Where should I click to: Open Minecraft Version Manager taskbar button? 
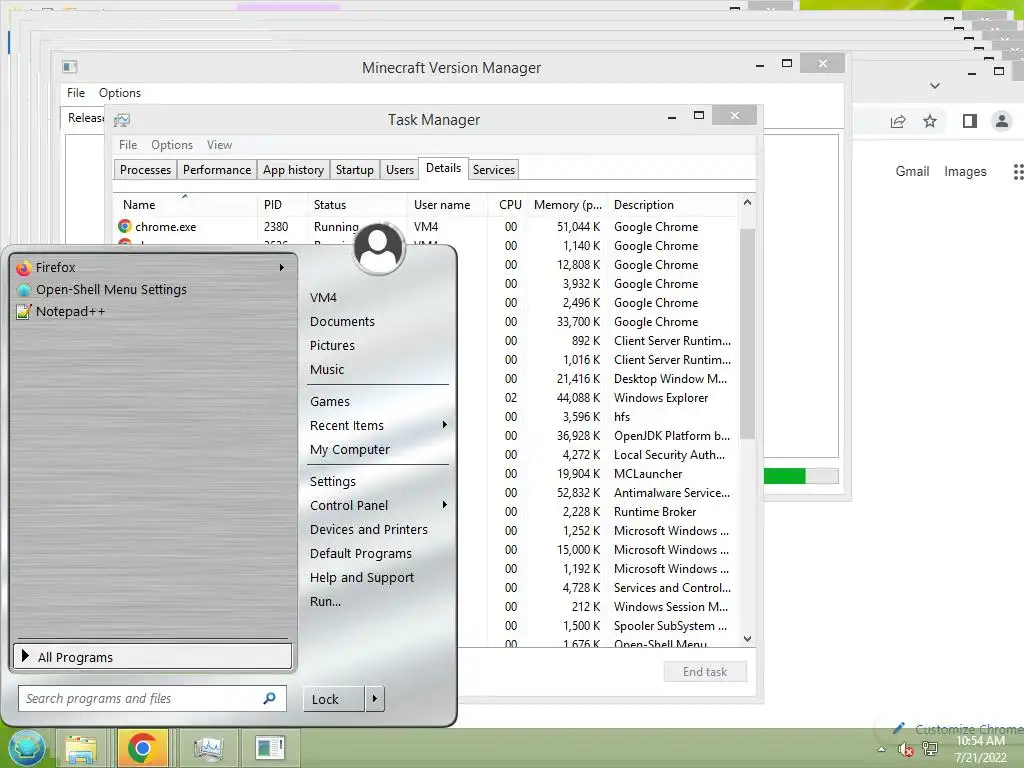[x=270, y=748]
